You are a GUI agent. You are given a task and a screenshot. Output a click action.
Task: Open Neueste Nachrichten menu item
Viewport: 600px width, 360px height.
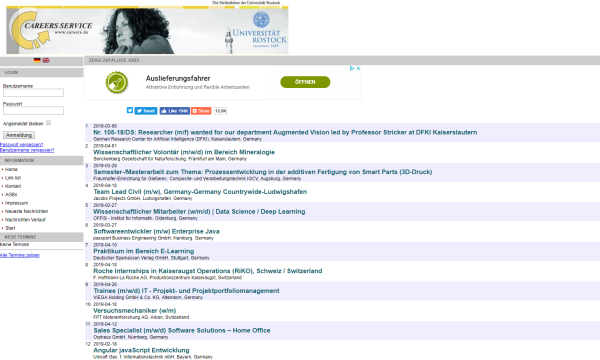tap(26, 211)
